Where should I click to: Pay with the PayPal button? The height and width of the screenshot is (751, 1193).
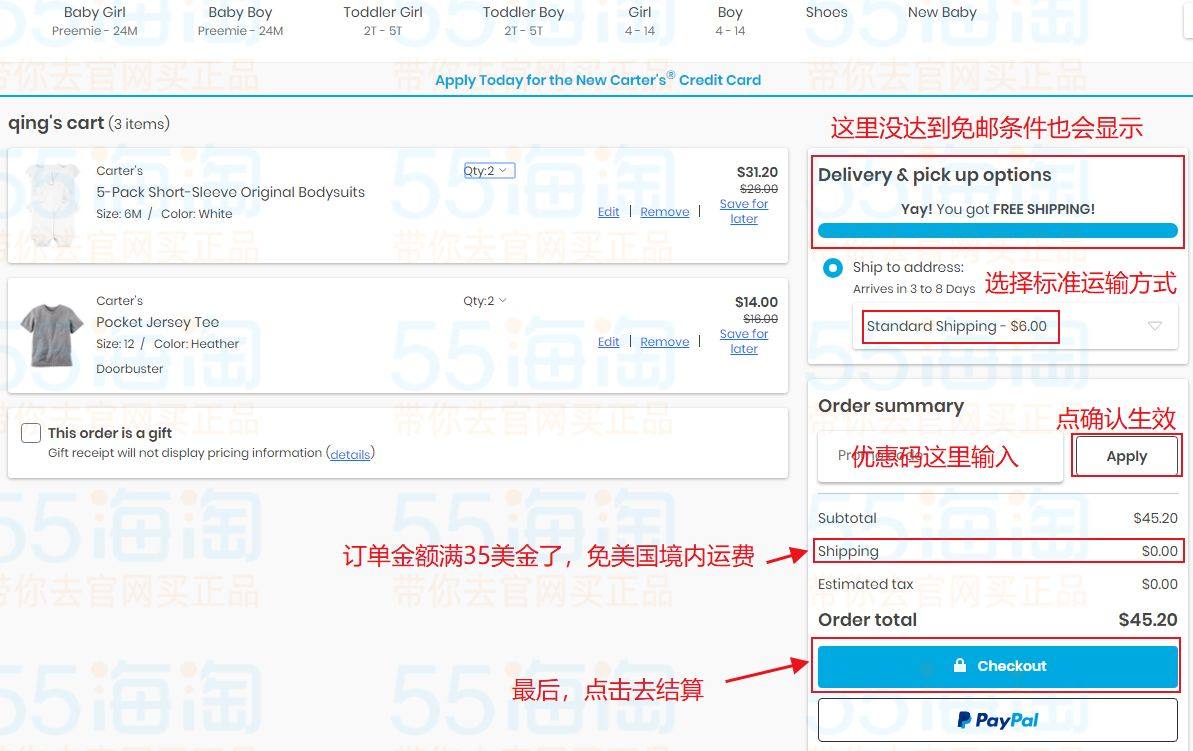click(x=997, y=720)
